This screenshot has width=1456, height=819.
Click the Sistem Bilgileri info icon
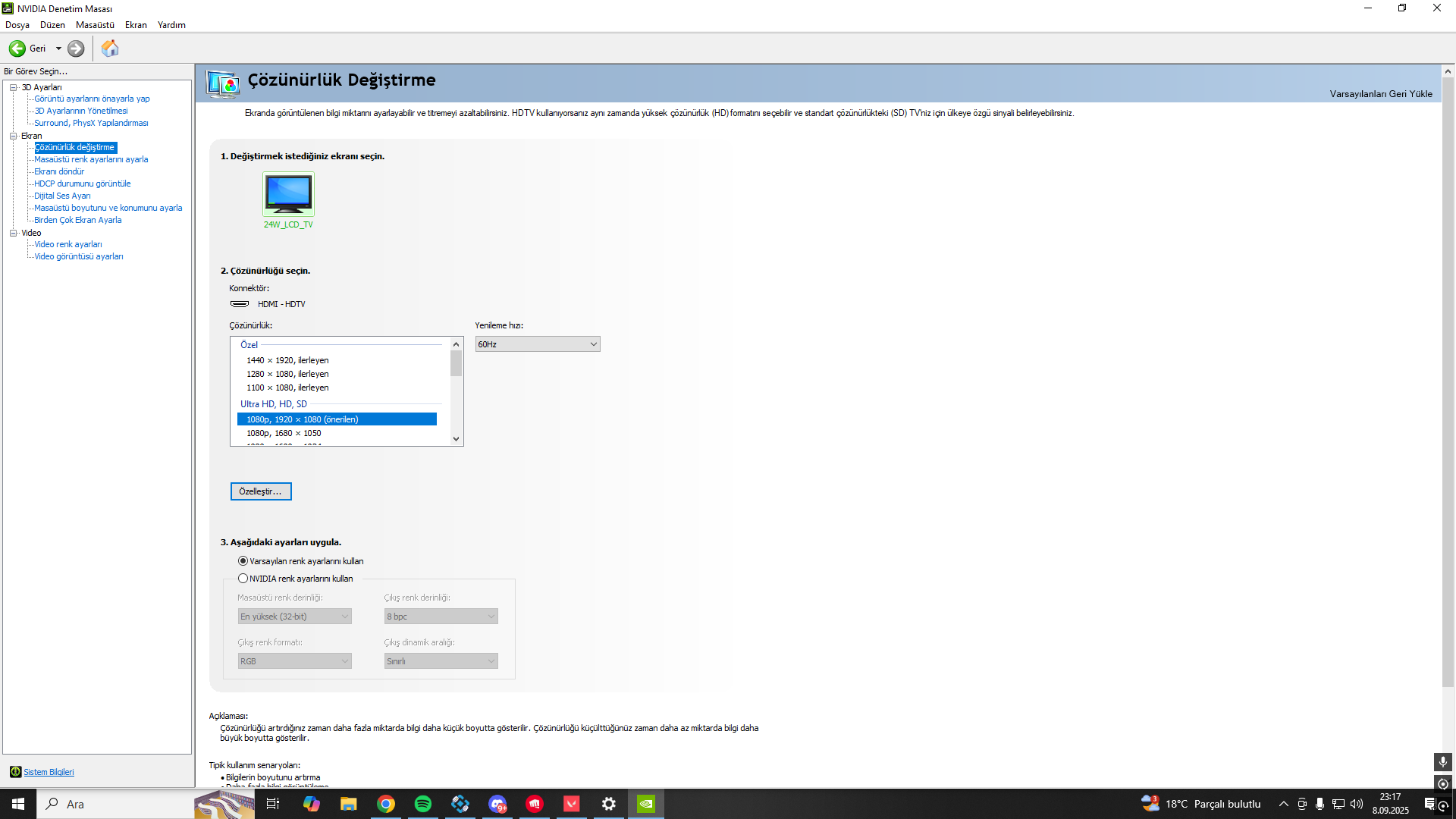point(15,772)
